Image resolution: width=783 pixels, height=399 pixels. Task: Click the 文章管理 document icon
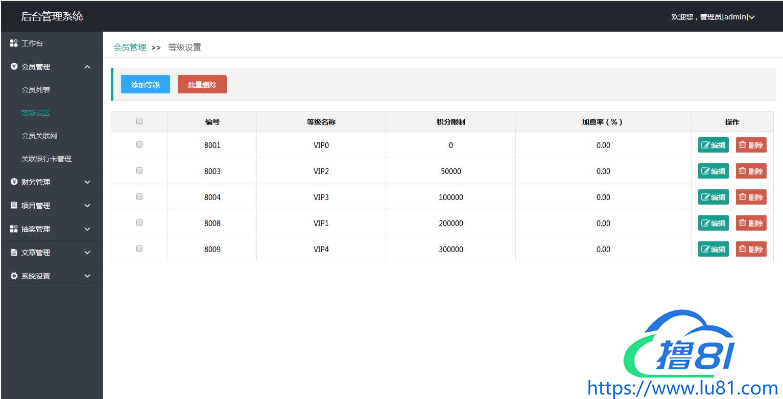(14, 253)
